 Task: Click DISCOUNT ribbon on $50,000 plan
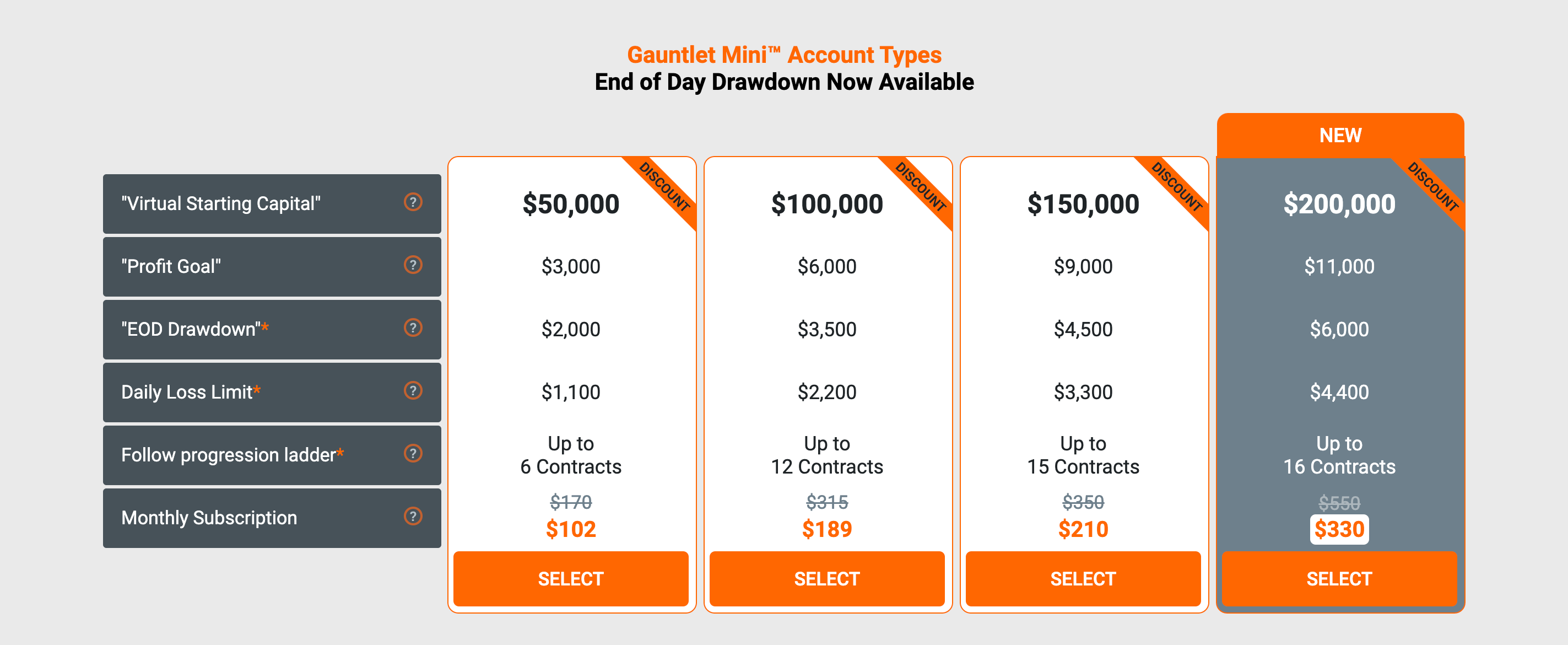(x=666, y=187)
